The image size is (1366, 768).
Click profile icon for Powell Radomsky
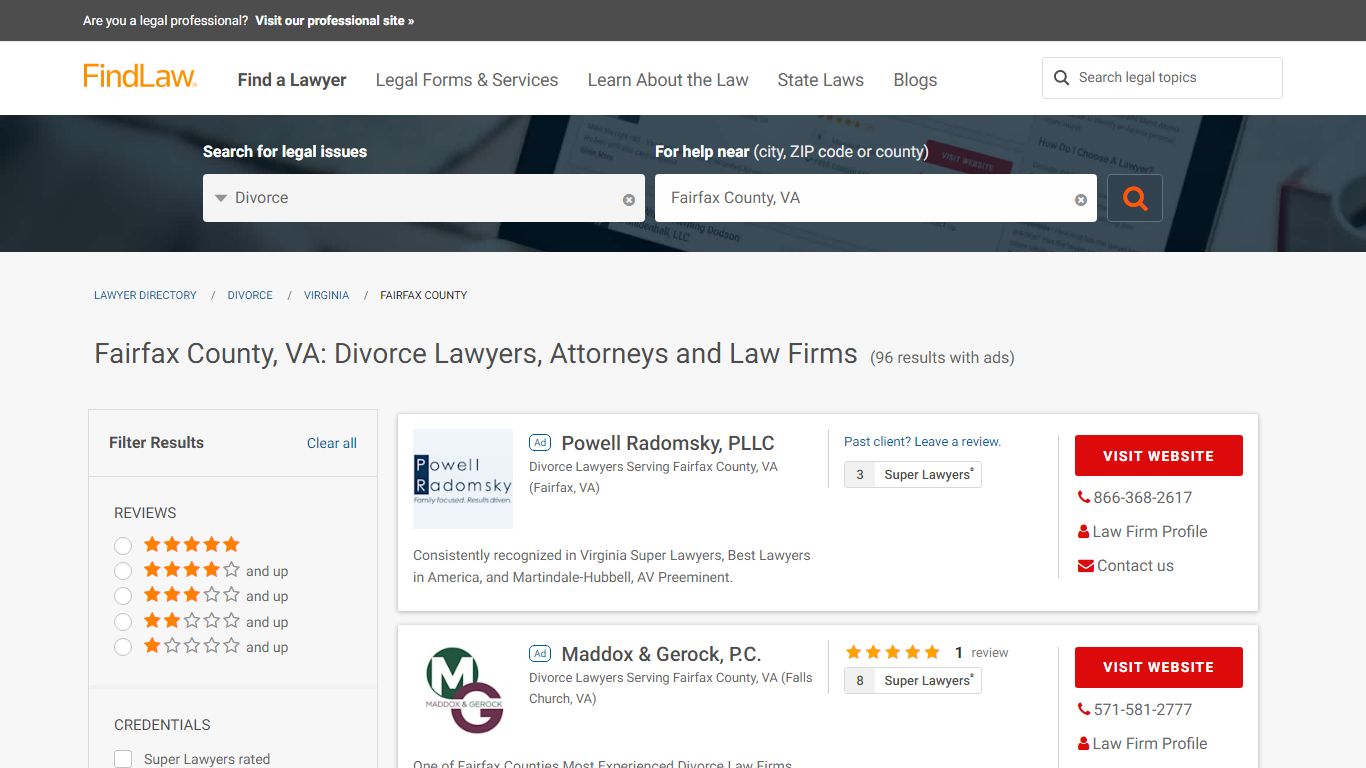1084,532
